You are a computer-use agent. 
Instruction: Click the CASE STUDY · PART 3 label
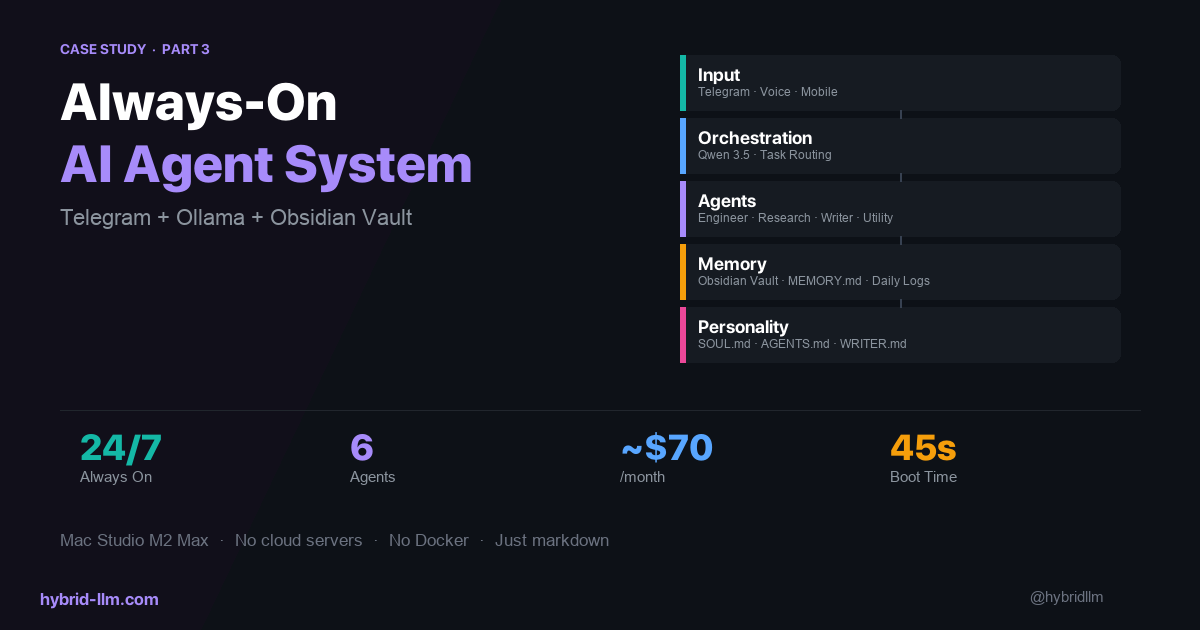135,49
